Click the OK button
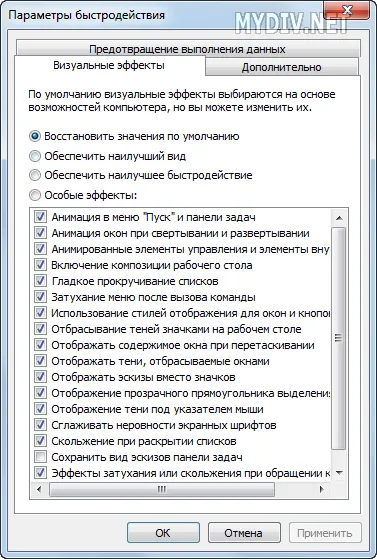This screenshot has width=377, height=559. click(163, 533)
